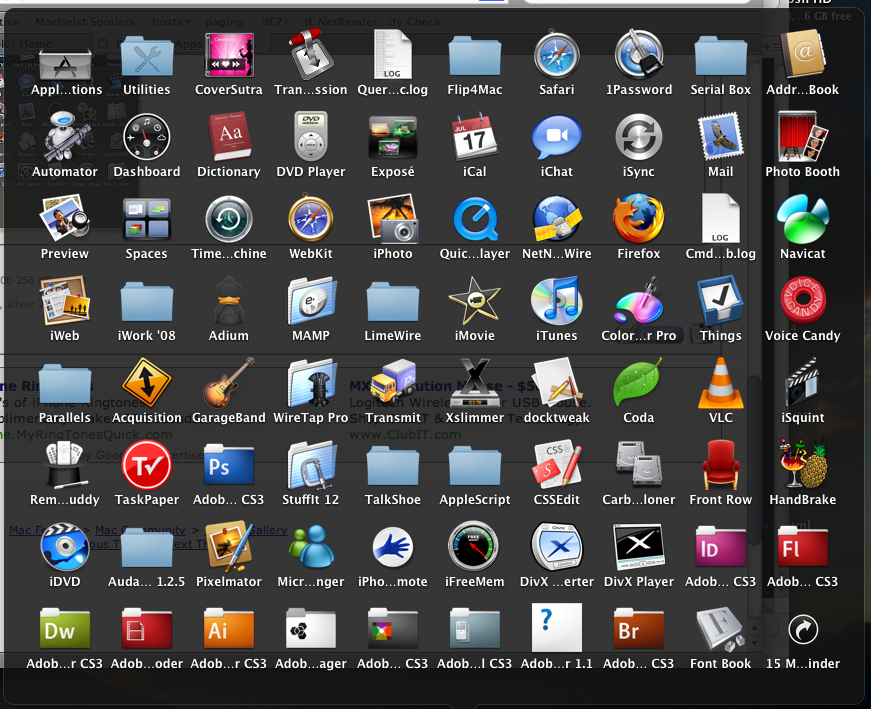
Task: Open the Adobe InDesign CS3 (Id) icon
Action: (720, 547)
